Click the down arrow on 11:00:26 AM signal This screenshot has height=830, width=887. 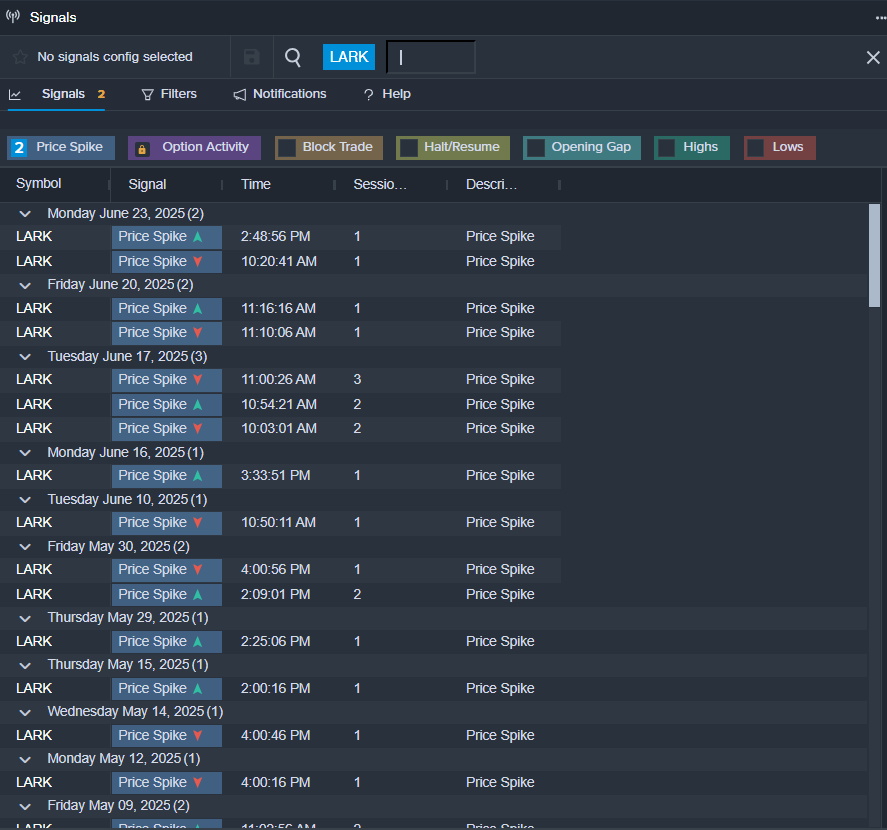[197, 379]
